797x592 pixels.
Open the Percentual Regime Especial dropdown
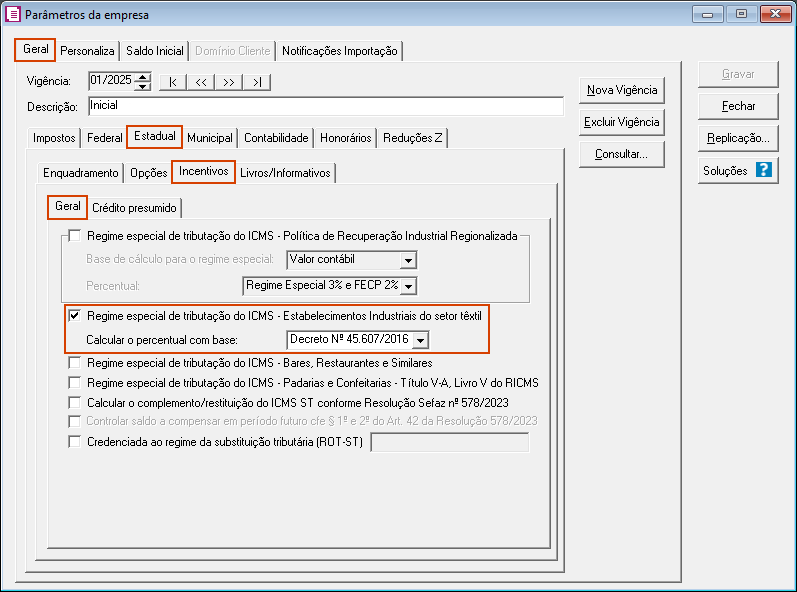tap(407, 286)
